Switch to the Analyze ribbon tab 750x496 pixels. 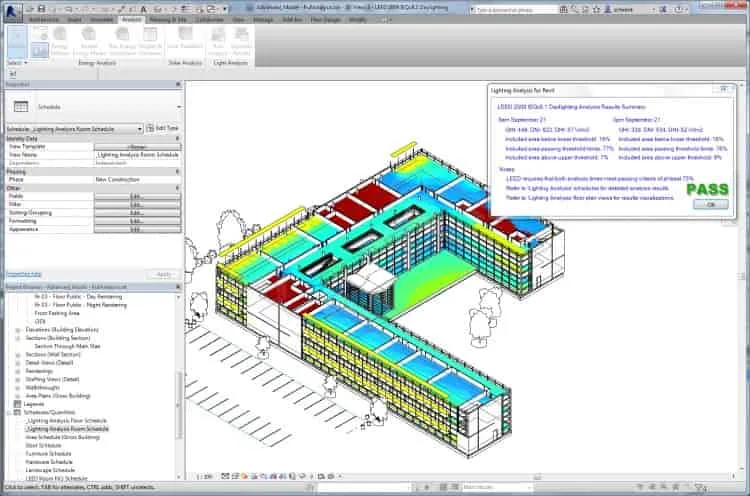point(132,20)
